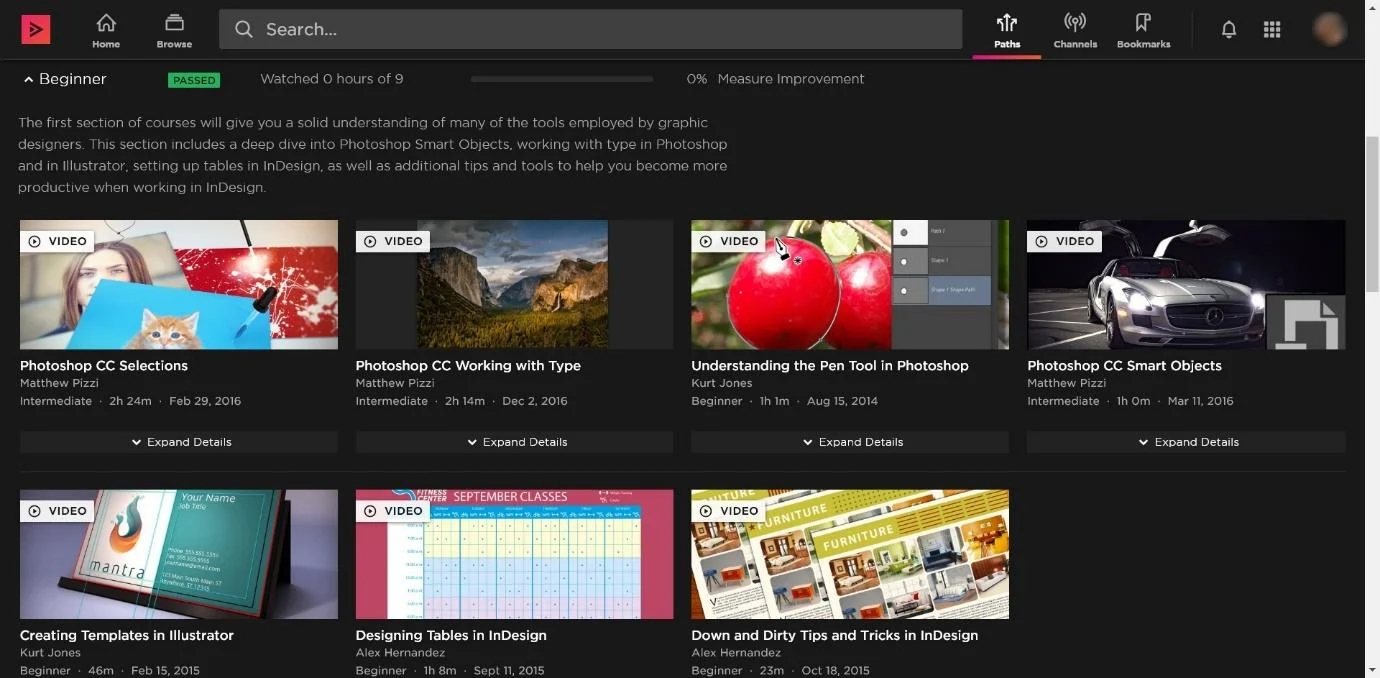Click the Pluralsight logo icon
Image resolution: width=1380 pixels, height=678 pixels.
pyautogui.click(x=36, y=30)
